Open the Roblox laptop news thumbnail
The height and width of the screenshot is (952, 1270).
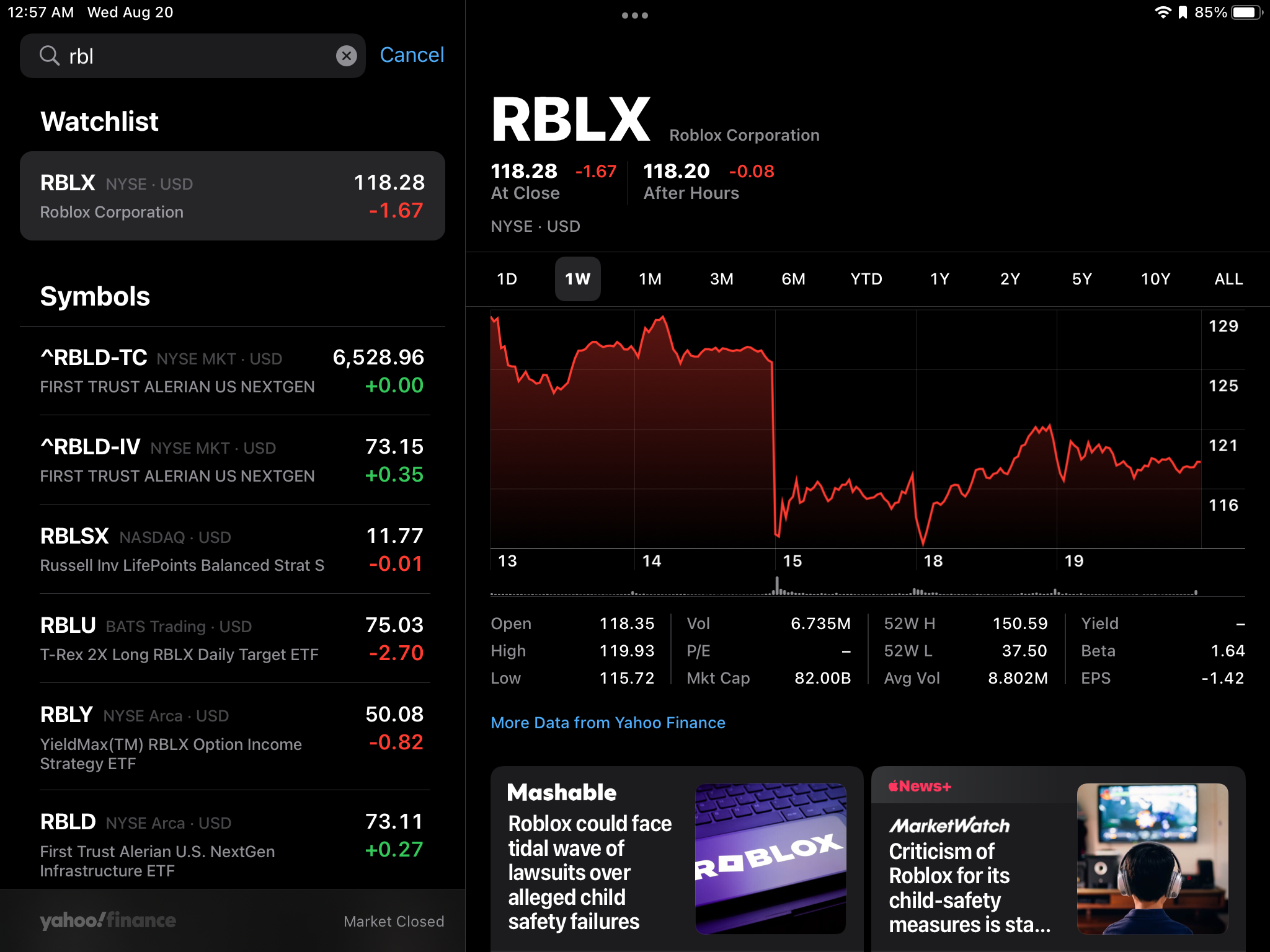click(x=771, y=858)
